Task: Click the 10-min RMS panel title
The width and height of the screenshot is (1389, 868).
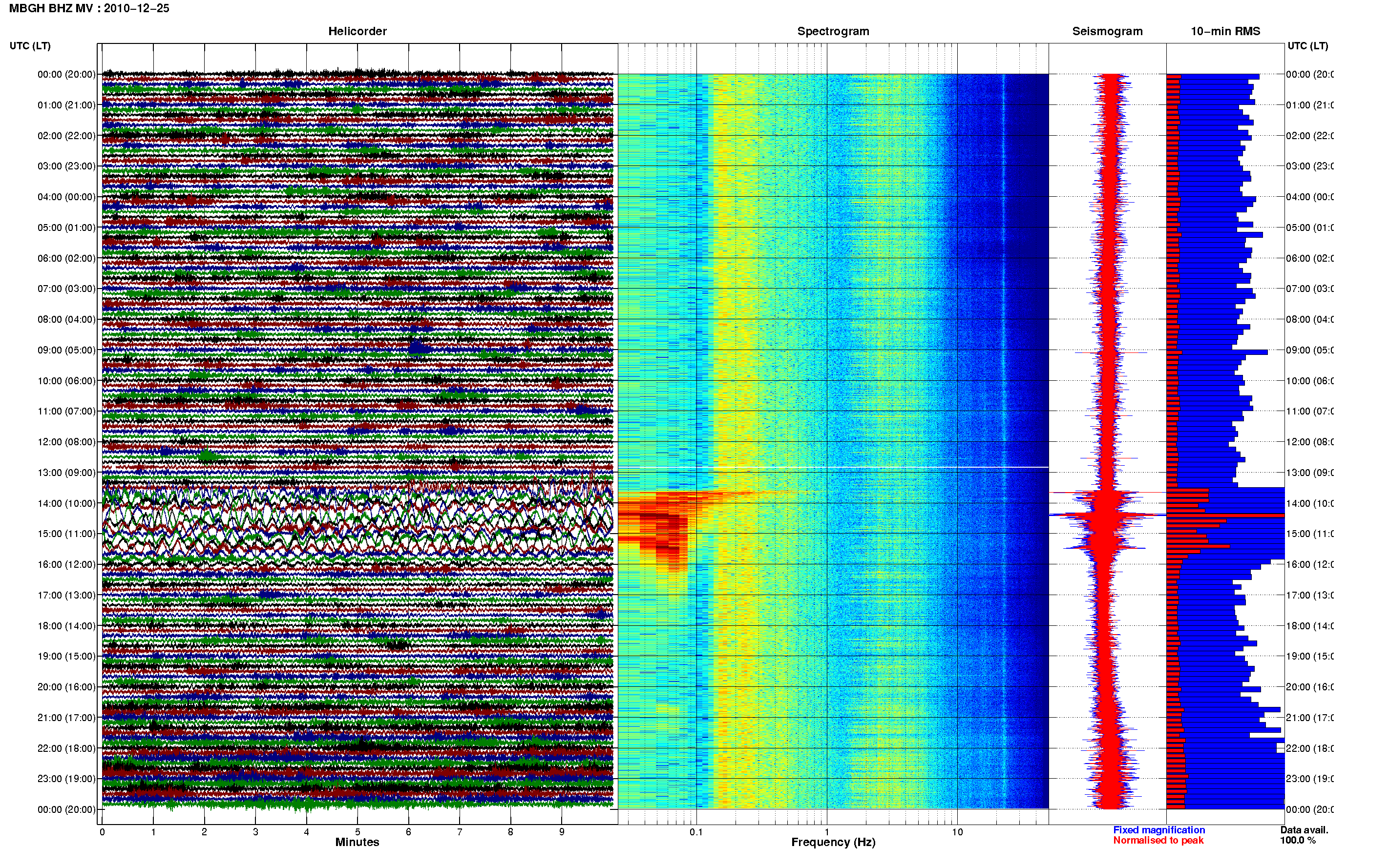Action: [x=1225, y=32]
